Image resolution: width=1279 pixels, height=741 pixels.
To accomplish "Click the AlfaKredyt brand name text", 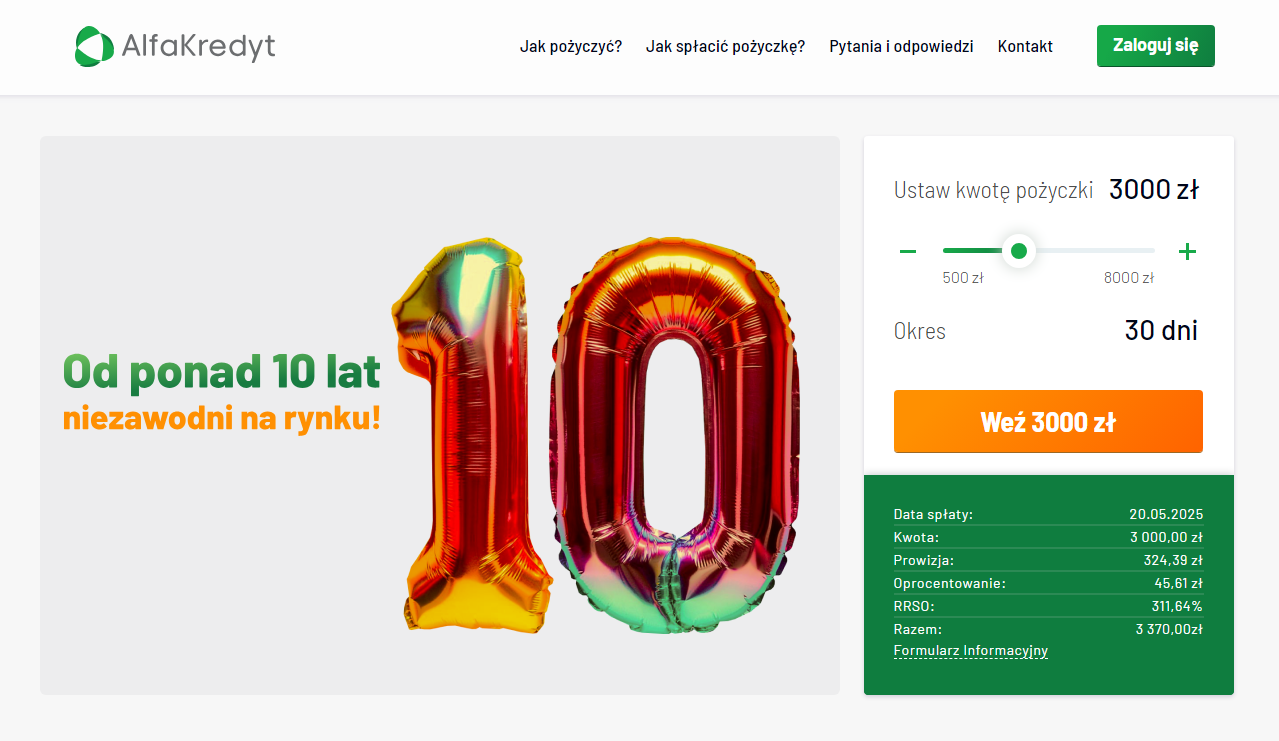I will point(198,46).
